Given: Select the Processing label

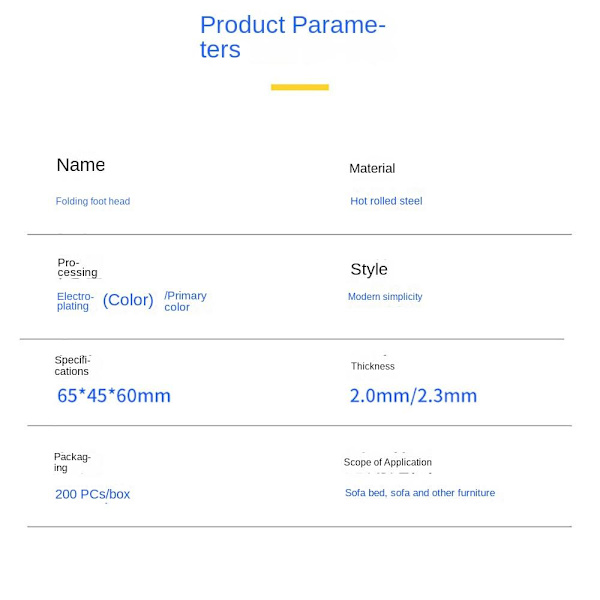Looking at the screenshot, I should tap(77, 268).
